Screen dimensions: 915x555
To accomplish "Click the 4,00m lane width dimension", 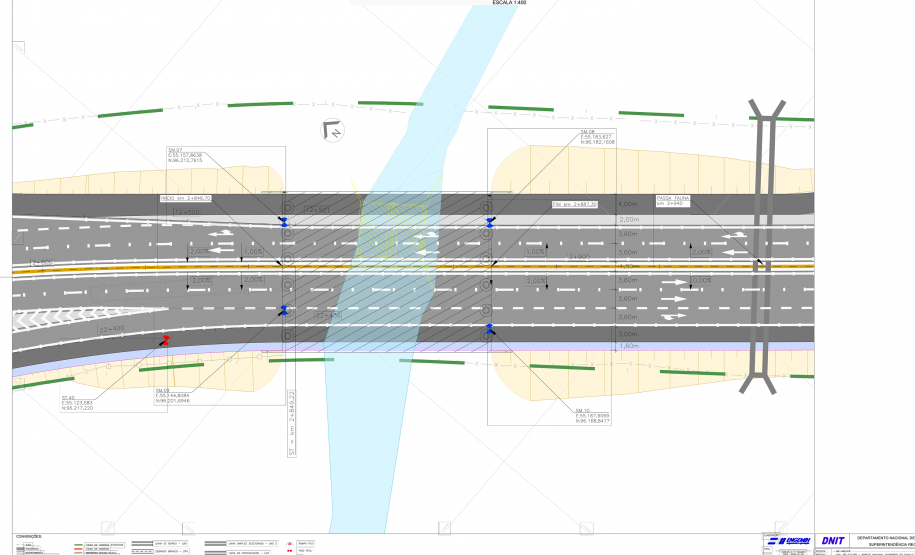I will (629, 203).
